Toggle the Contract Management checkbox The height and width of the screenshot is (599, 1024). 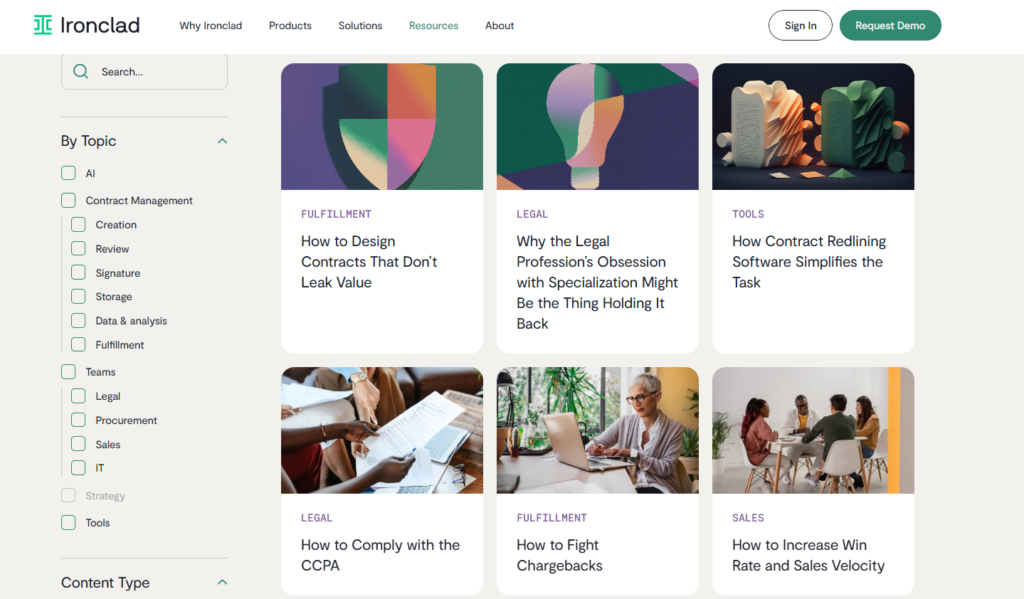(x=68, y=200)
